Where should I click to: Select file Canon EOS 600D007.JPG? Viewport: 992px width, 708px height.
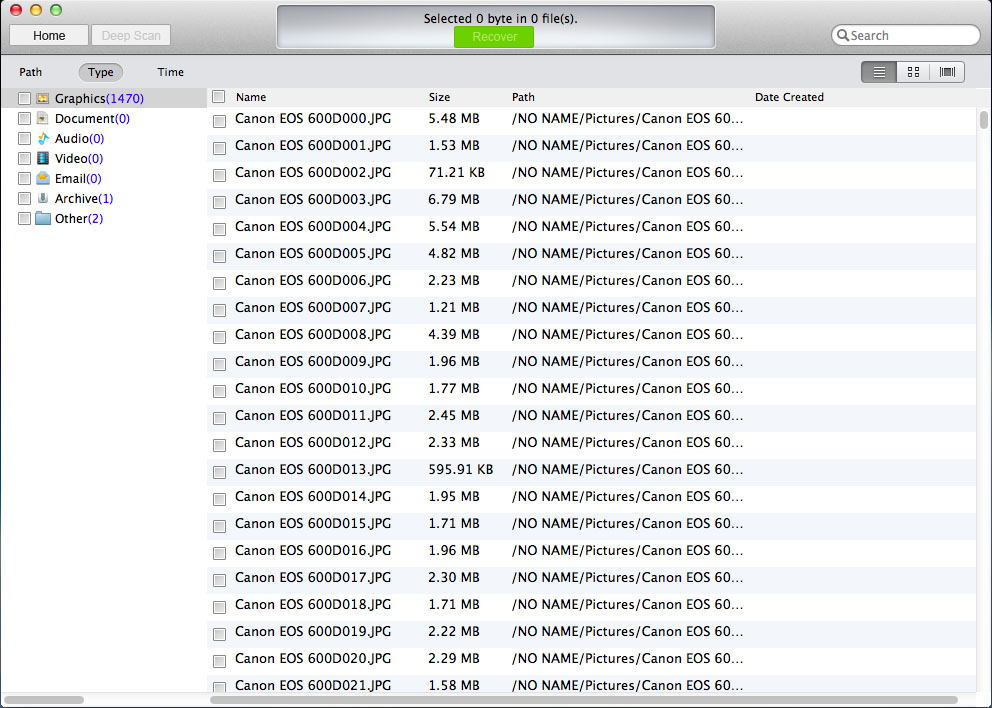(x=313, y=307)
